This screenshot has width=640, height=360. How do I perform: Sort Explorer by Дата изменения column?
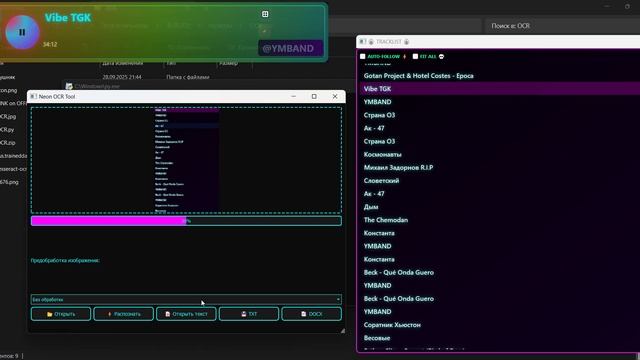[123, 63]
